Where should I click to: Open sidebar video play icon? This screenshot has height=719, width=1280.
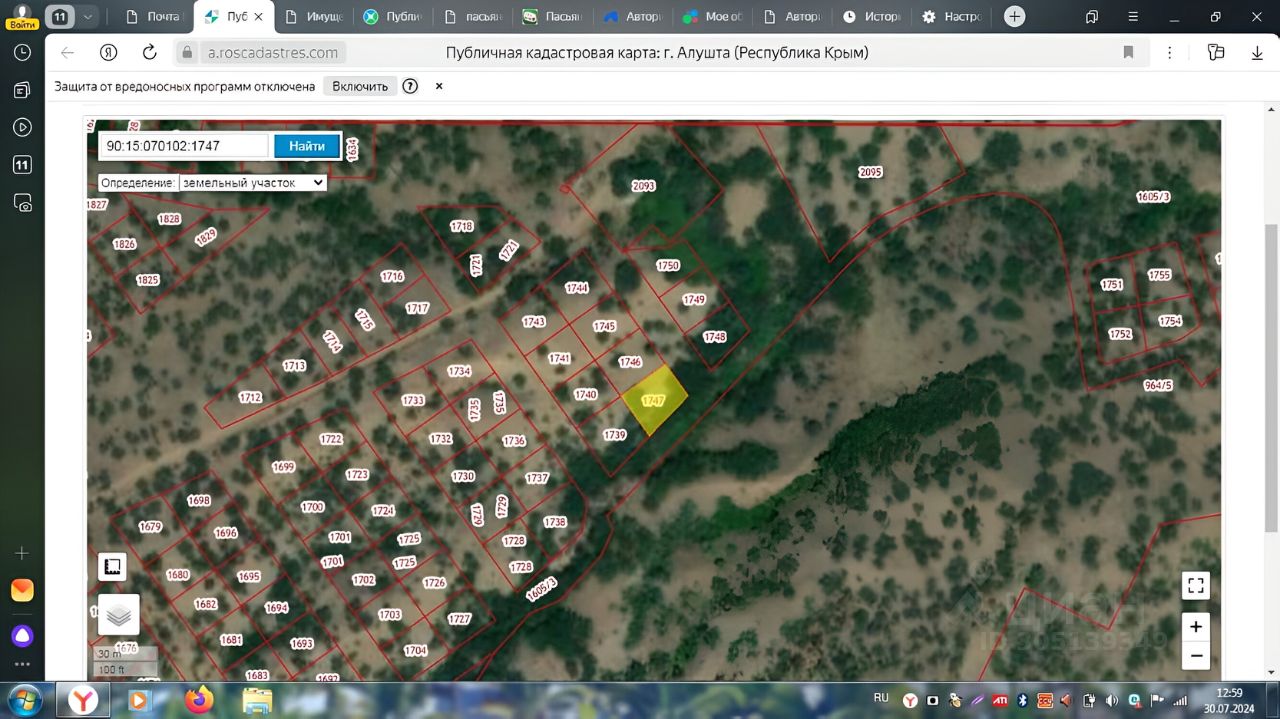pyautogui.click(x=22, y=127)
